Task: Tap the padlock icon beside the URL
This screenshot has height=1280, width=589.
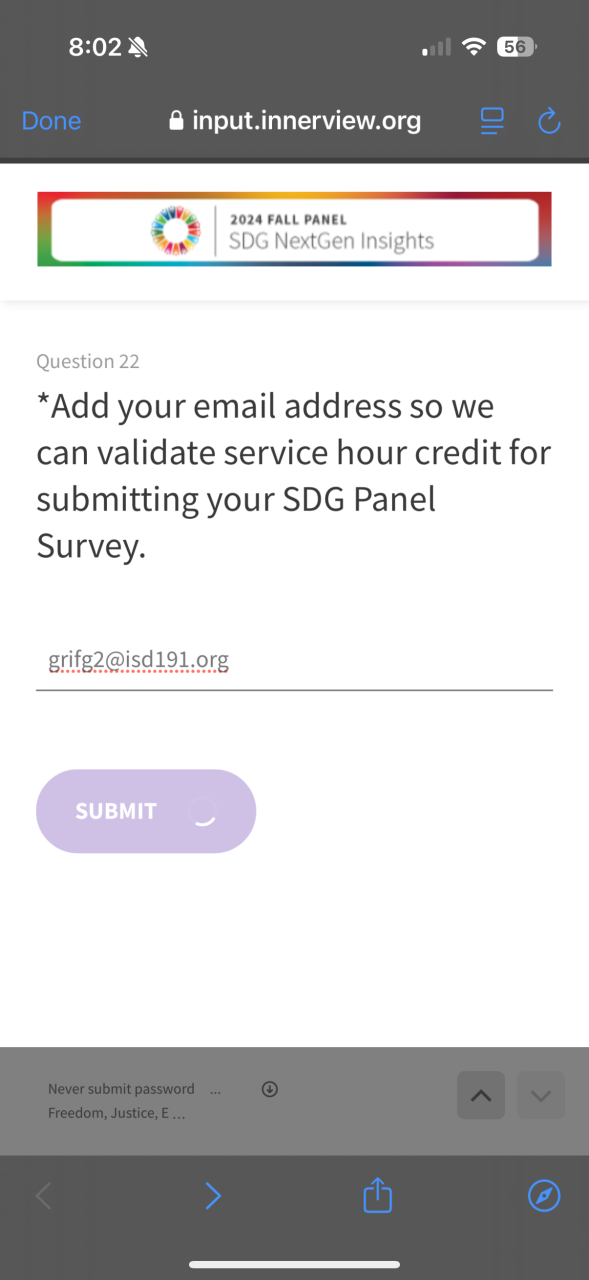Action: click(177, 121)
